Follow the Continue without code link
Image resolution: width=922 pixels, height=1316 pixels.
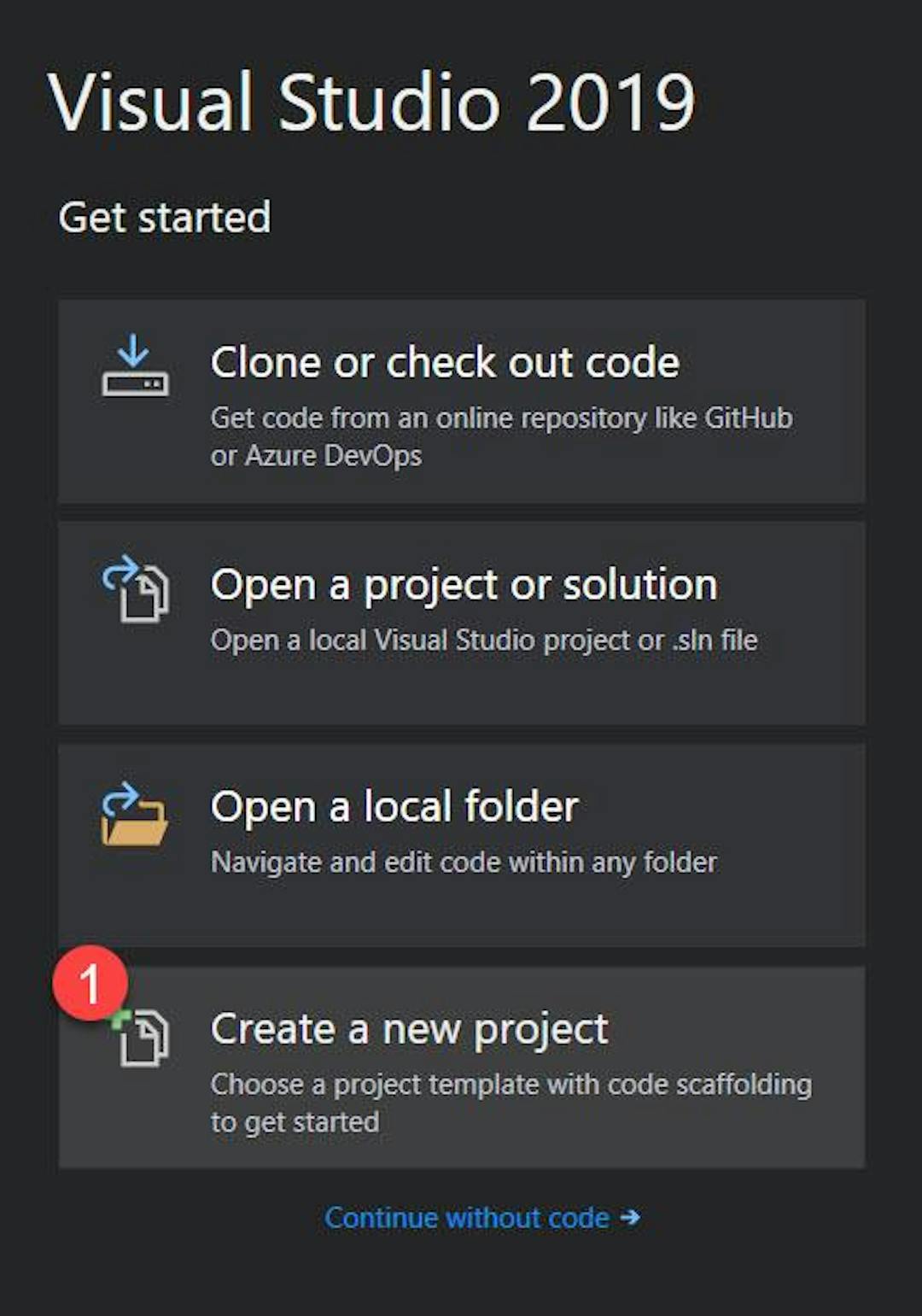[x=467, y=1217]
